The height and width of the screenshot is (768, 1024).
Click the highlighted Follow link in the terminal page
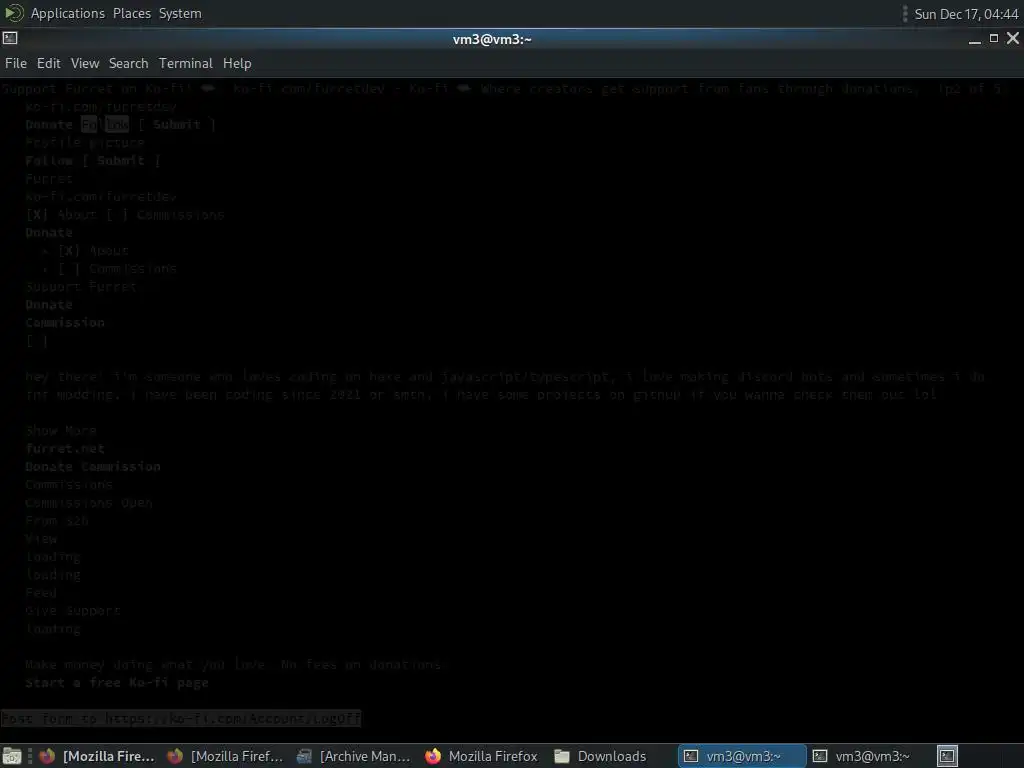105,124
